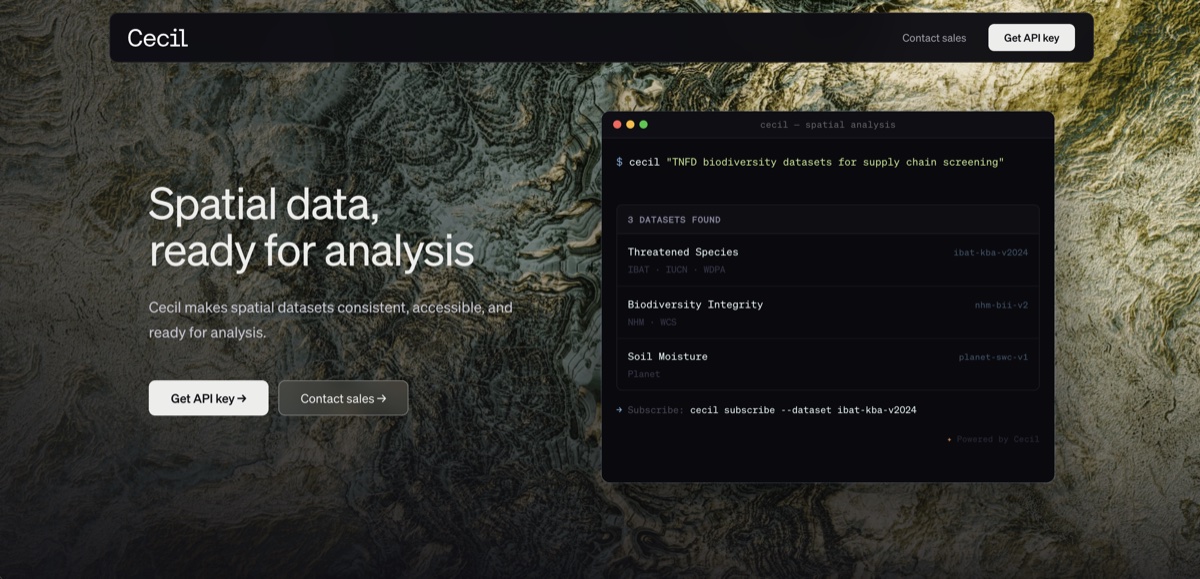This screenshot has height=579, width=1200.
Task: Select the Threatened Species dataset name
Action: point(683,252)
